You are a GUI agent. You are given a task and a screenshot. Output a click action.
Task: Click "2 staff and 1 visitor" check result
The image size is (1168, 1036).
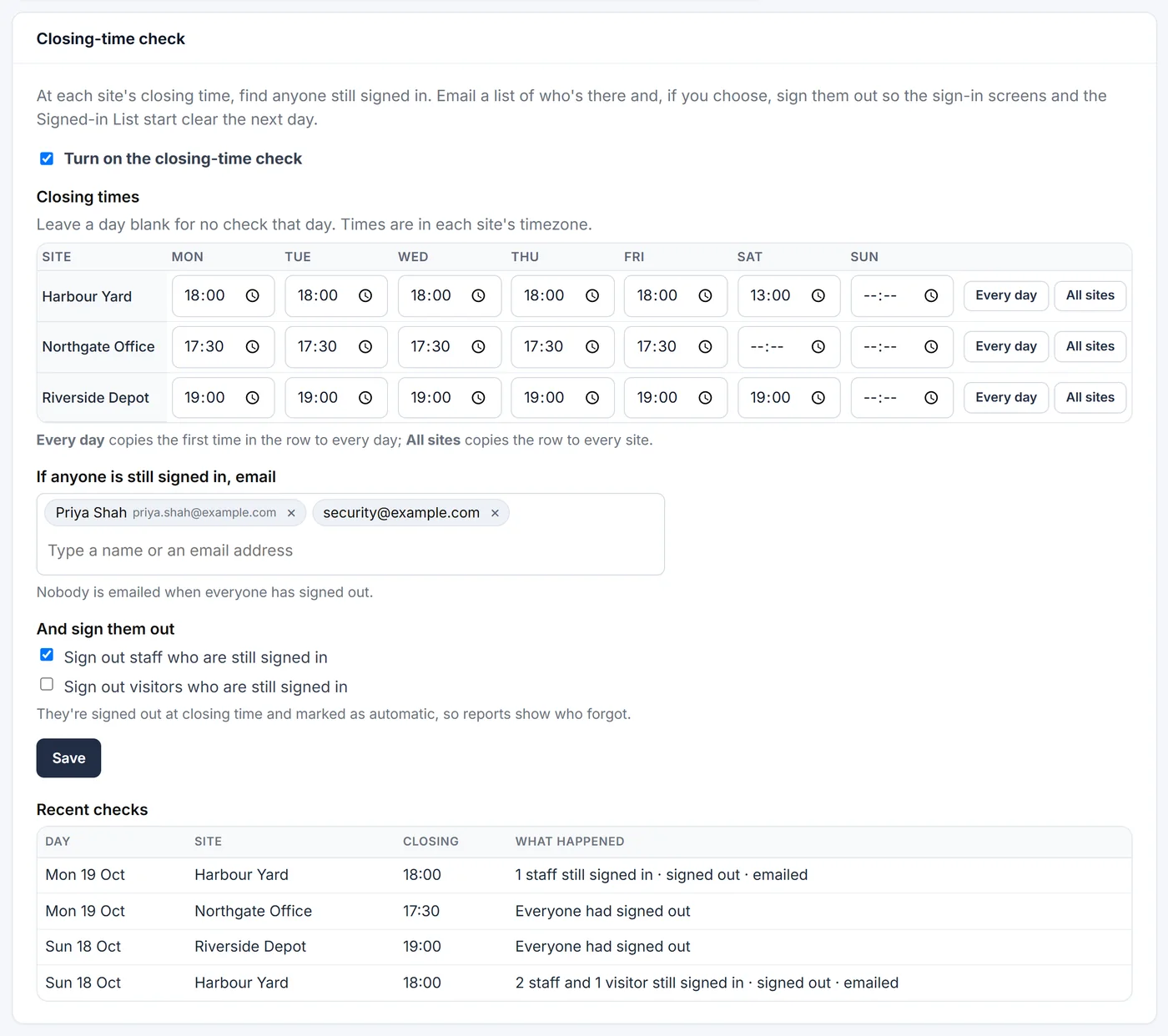[x=707, y=983]
